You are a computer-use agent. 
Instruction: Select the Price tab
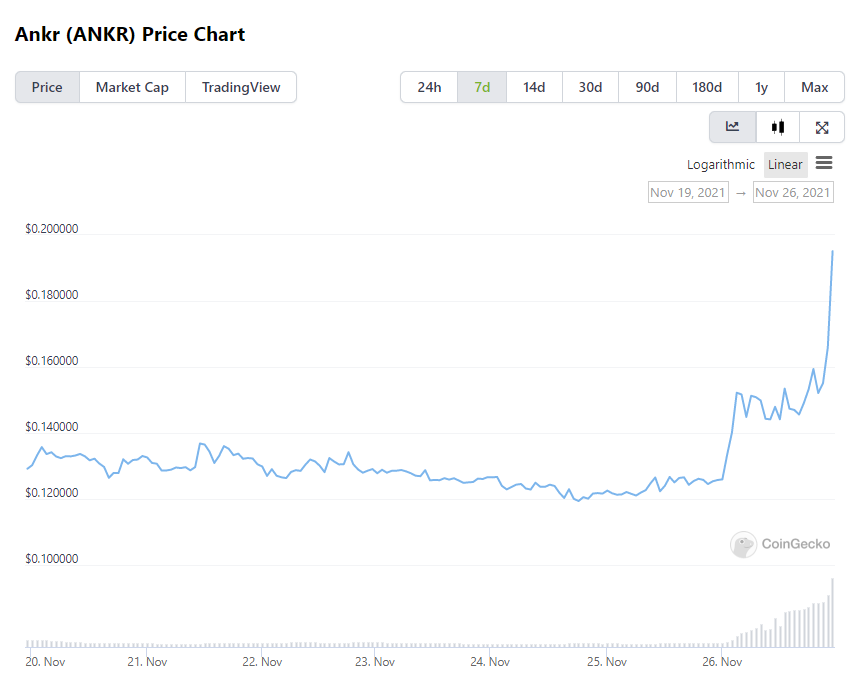47,87
